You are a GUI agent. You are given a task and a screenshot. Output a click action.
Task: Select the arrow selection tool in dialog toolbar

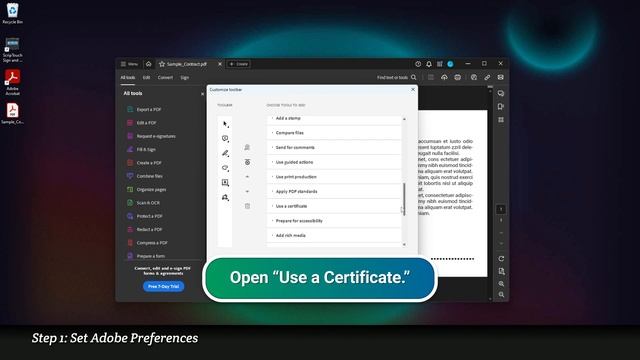(225, 124)
